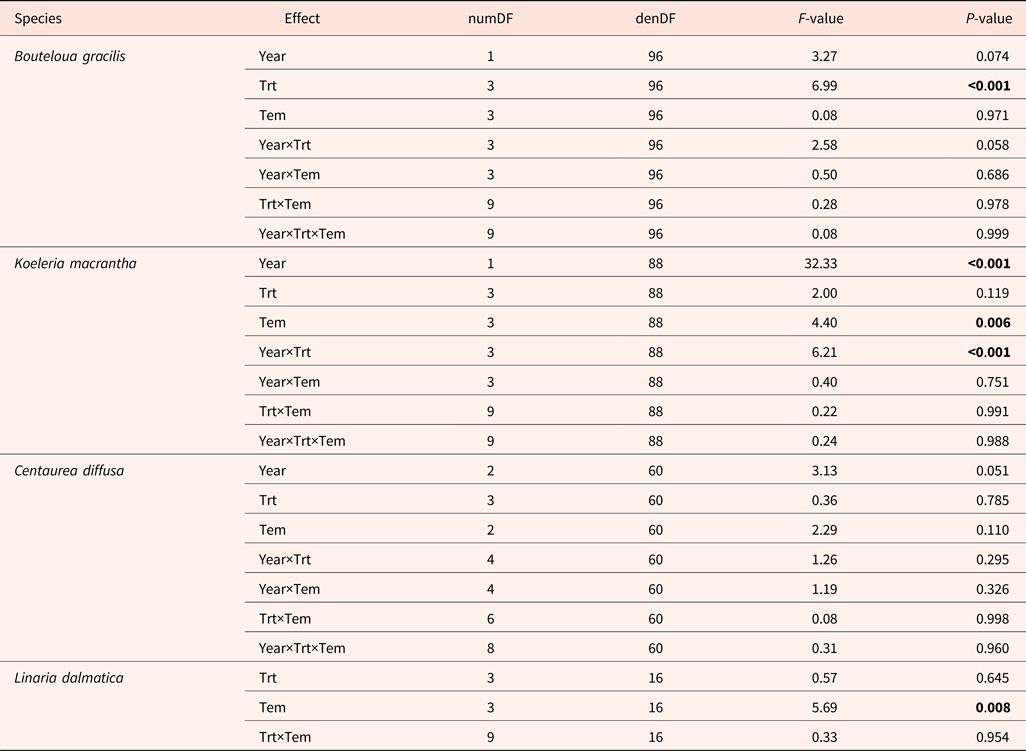
Task: Click the bold P-value 0.006
Action: (993, 323)
